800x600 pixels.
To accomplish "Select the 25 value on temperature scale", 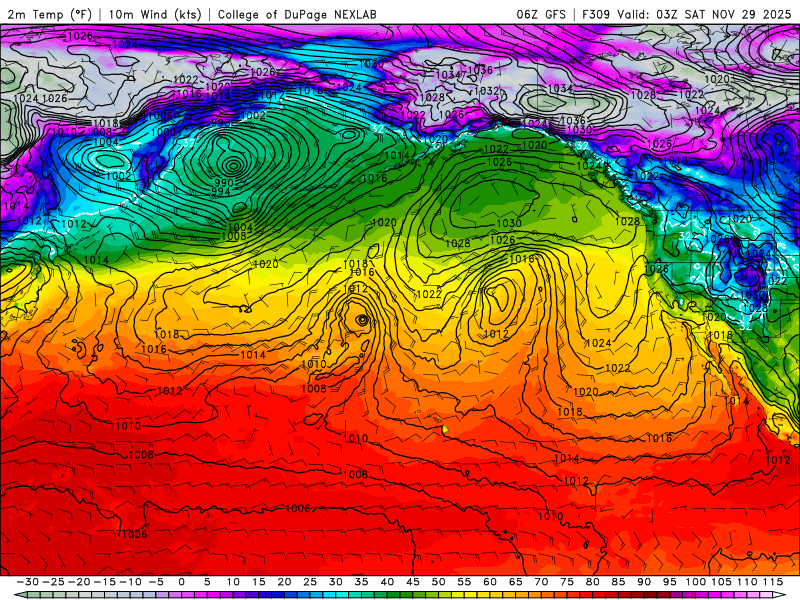I will click(310, 582).
